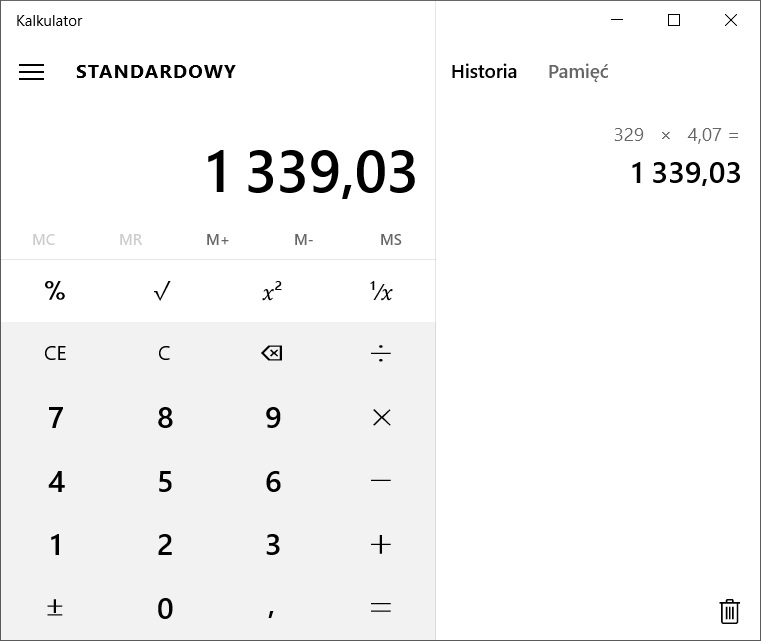Recall the 329 × 4,07 history entry

tap(676, 155)
